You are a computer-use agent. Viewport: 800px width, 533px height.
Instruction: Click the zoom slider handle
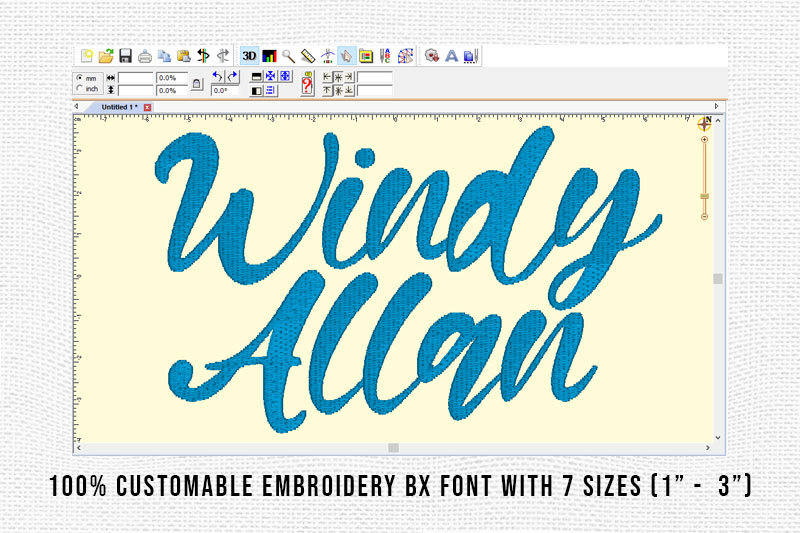[x=705, y=196]
